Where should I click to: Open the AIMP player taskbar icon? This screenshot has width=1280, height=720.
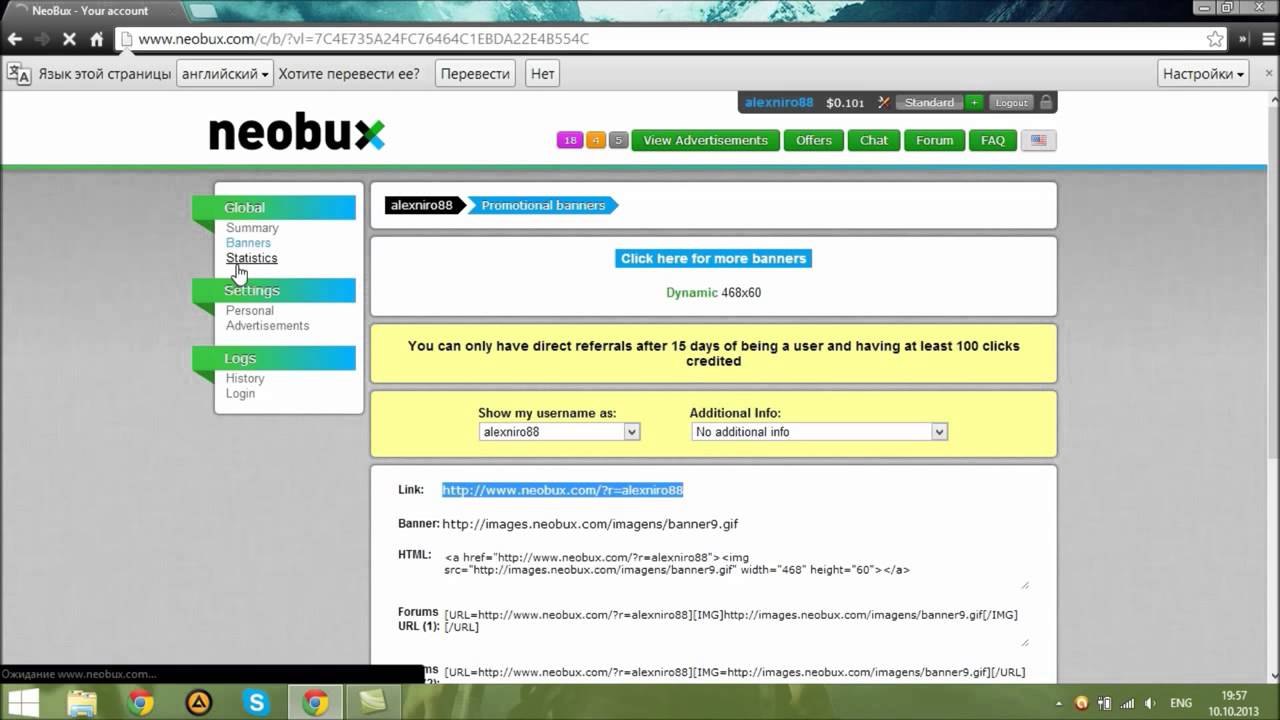pyautogui.click(x=198, y=702)
